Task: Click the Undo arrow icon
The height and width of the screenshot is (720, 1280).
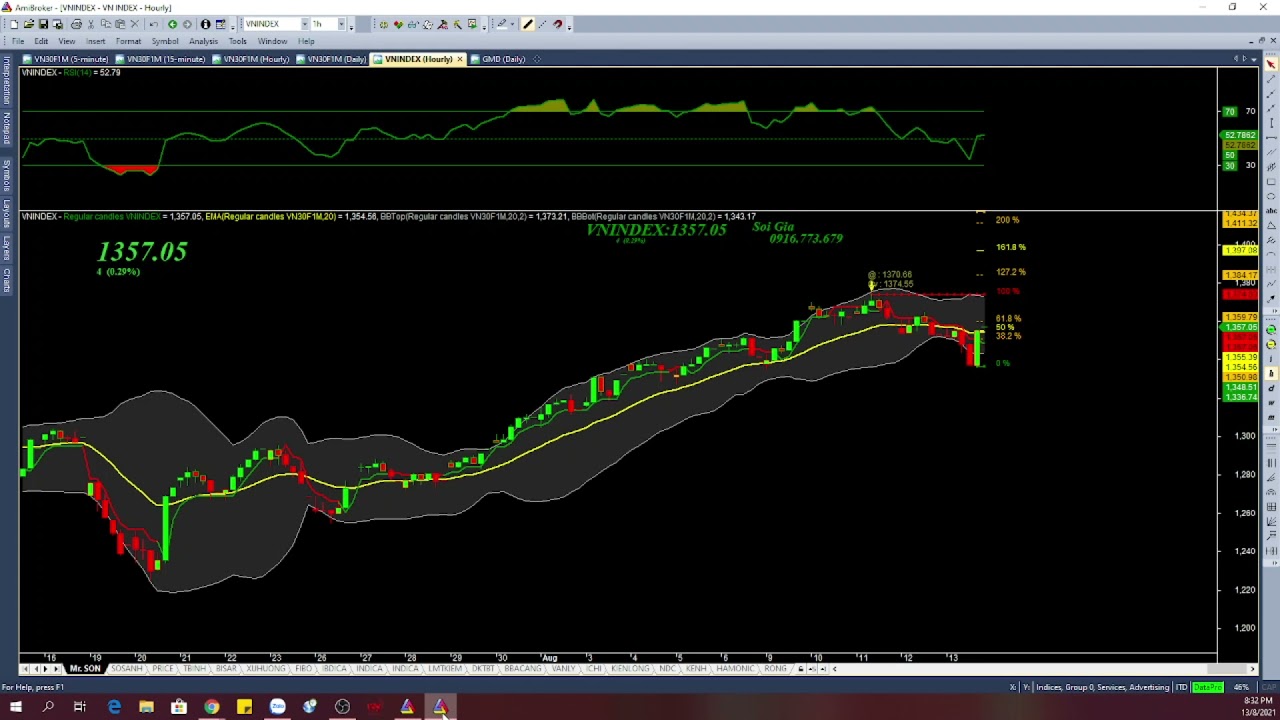Action: click(x=154, y=24)
